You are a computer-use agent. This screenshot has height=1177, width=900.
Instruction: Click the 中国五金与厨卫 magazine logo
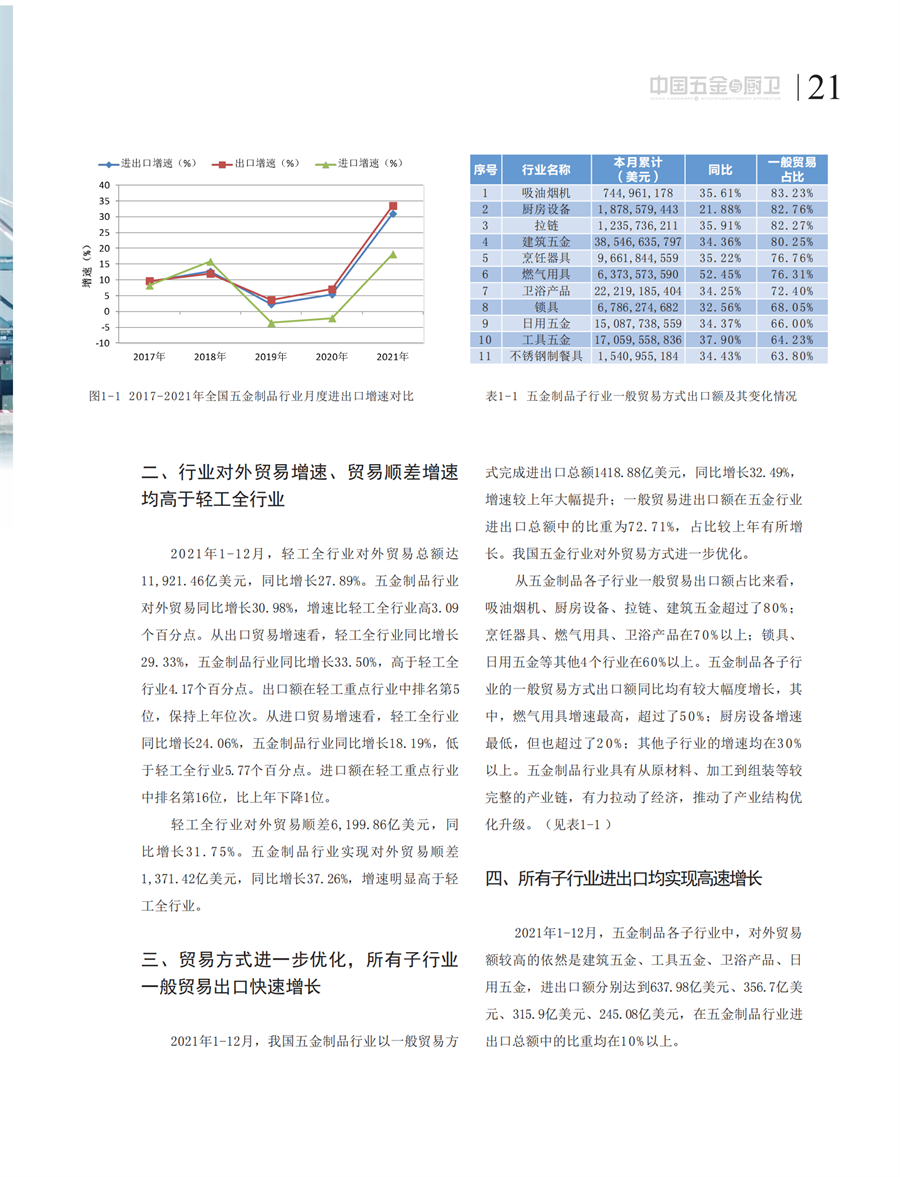pyautogui.click(x=715, y=88)
